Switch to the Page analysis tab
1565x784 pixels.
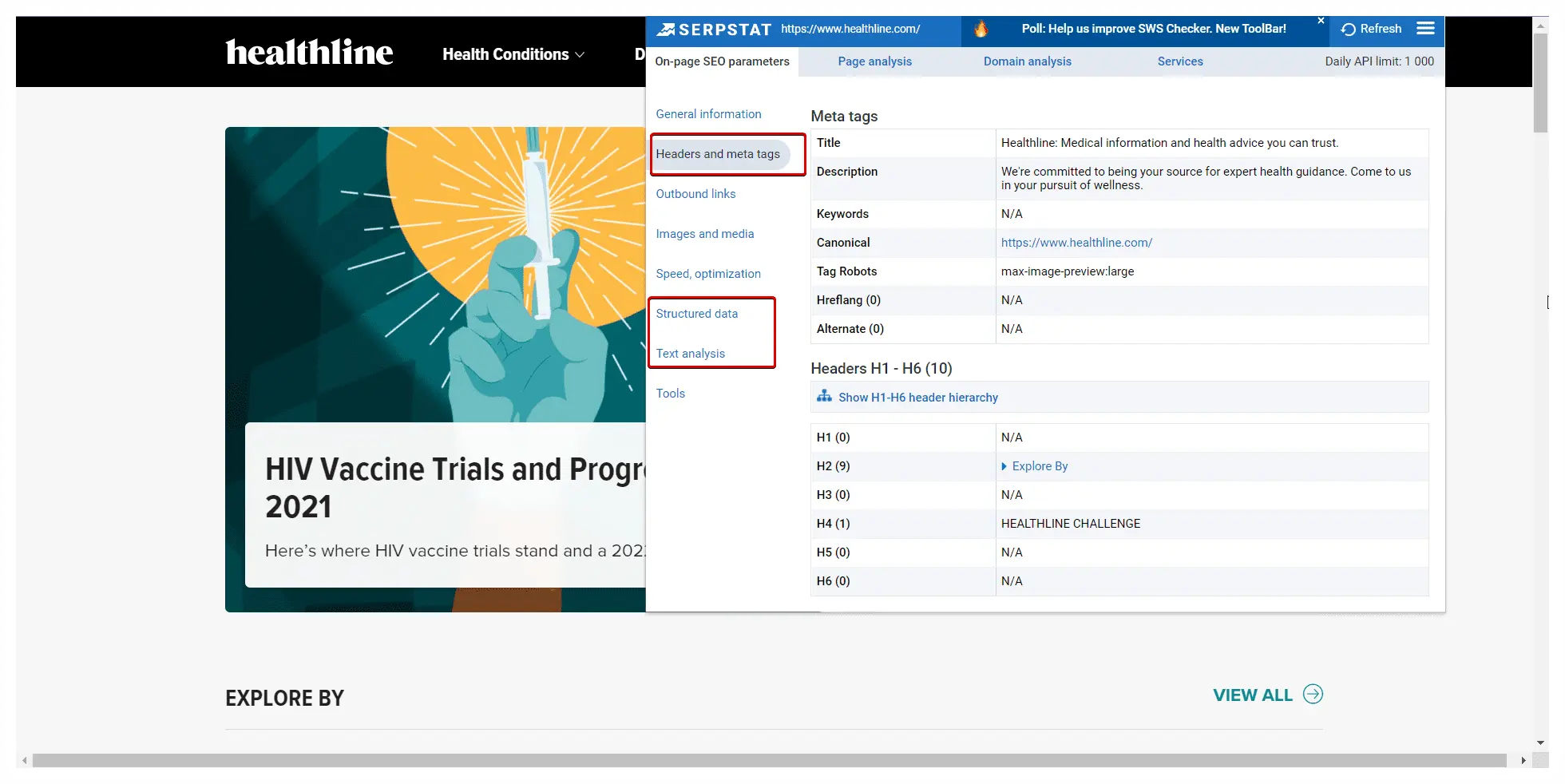[x=874, y=61]
